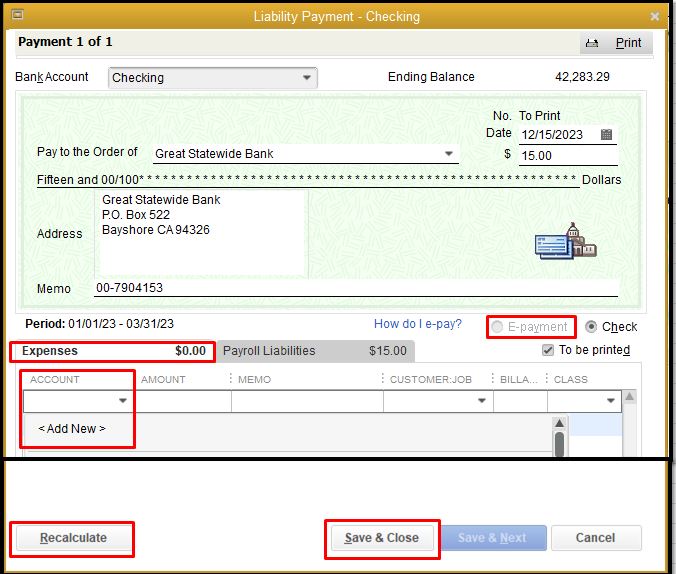Click the Memo cell in expense row
This screenshot has width=676, height=574.
point(307,401)
